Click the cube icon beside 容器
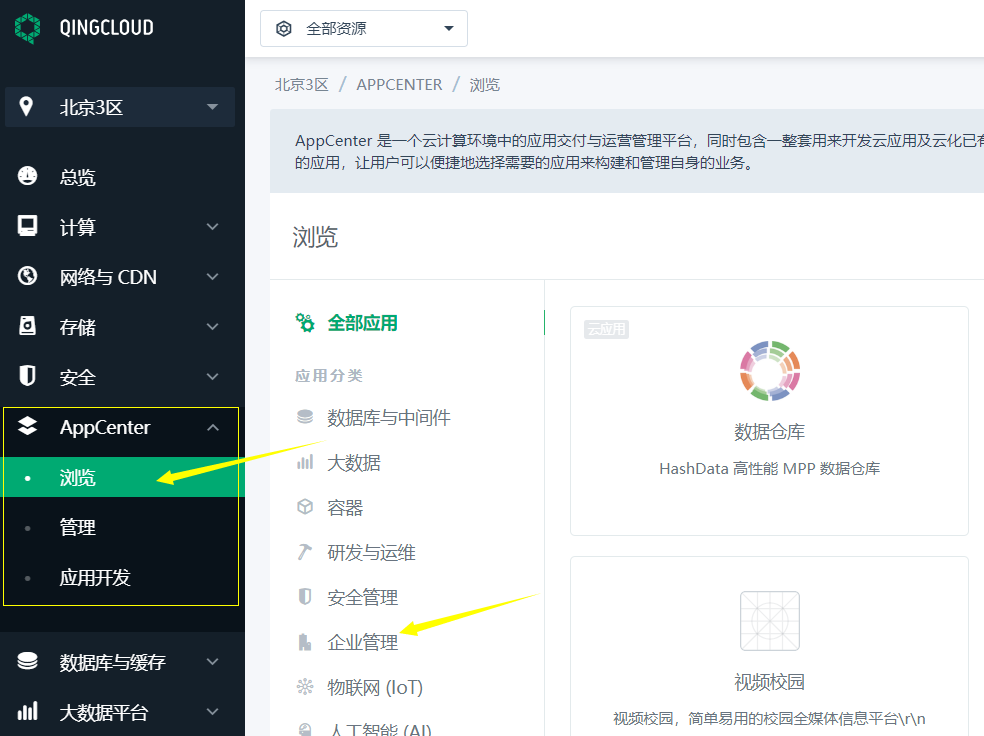 click(305, 506)
